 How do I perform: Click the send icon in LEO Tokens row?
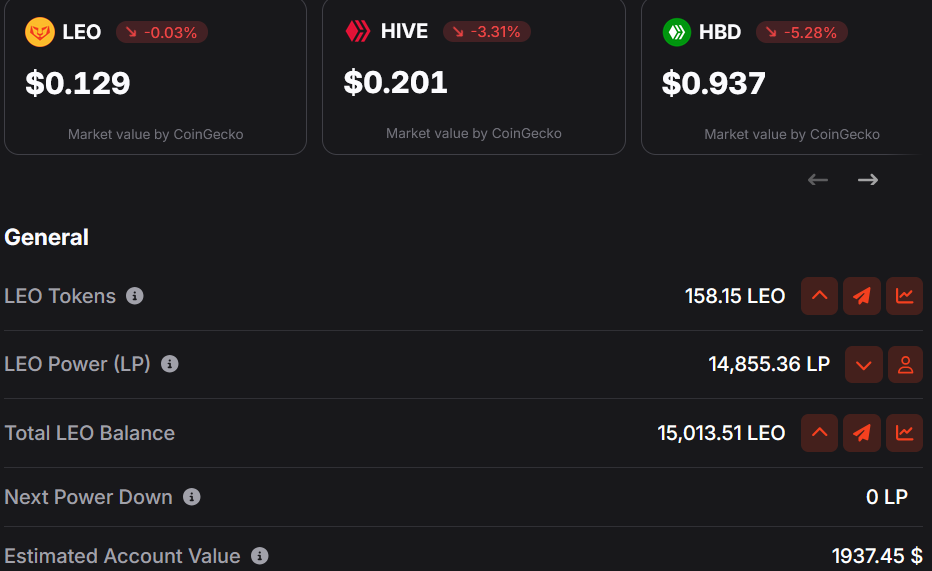tap(862, 296)
